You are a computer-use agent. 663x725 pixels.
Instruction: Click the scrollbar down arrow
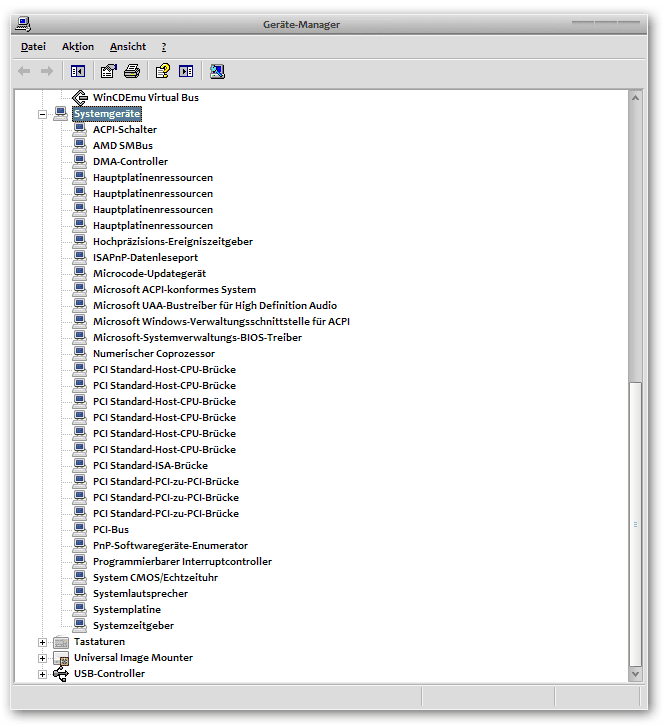click(635, 674)
